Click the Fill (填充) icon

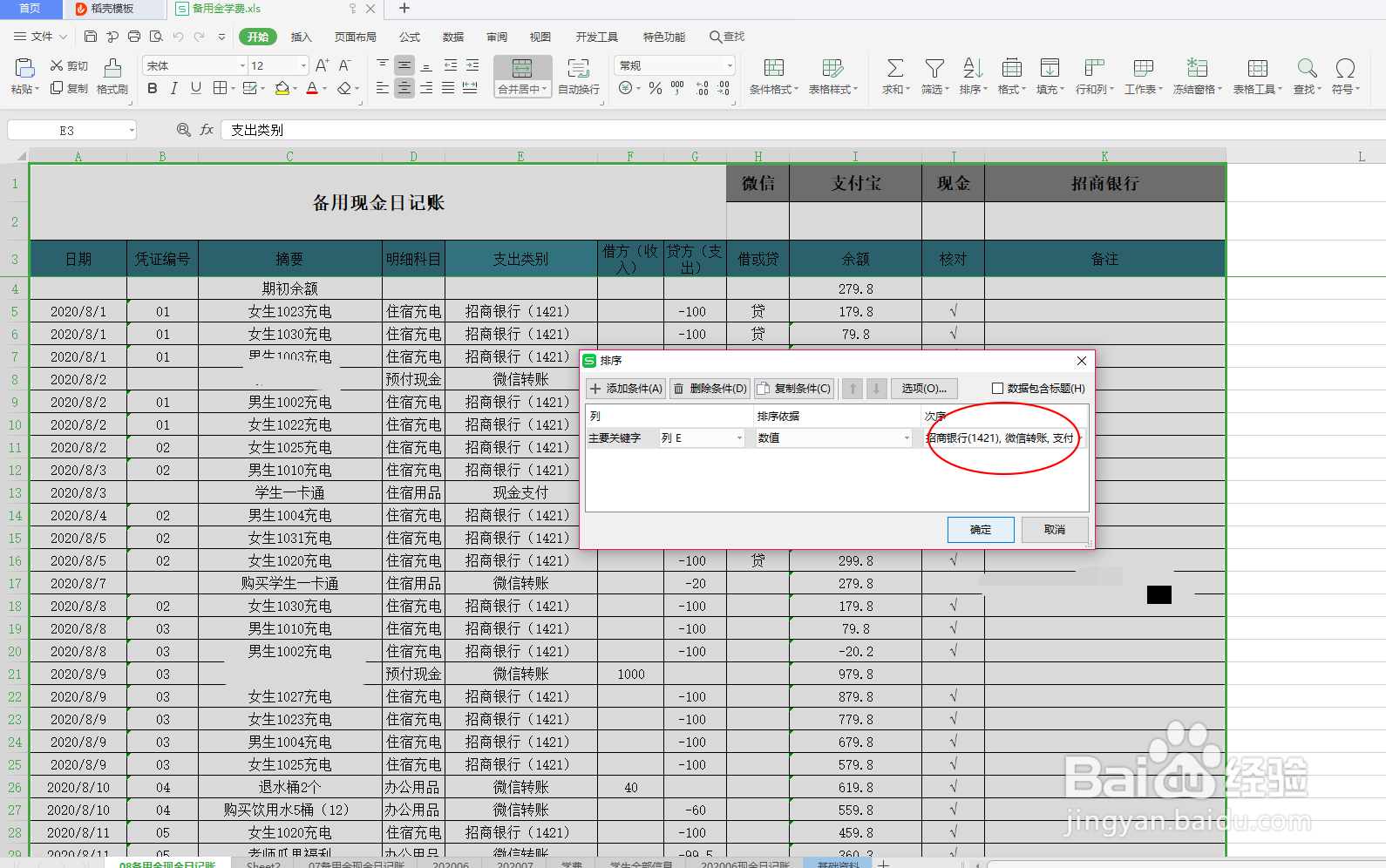pos(1050,69)
